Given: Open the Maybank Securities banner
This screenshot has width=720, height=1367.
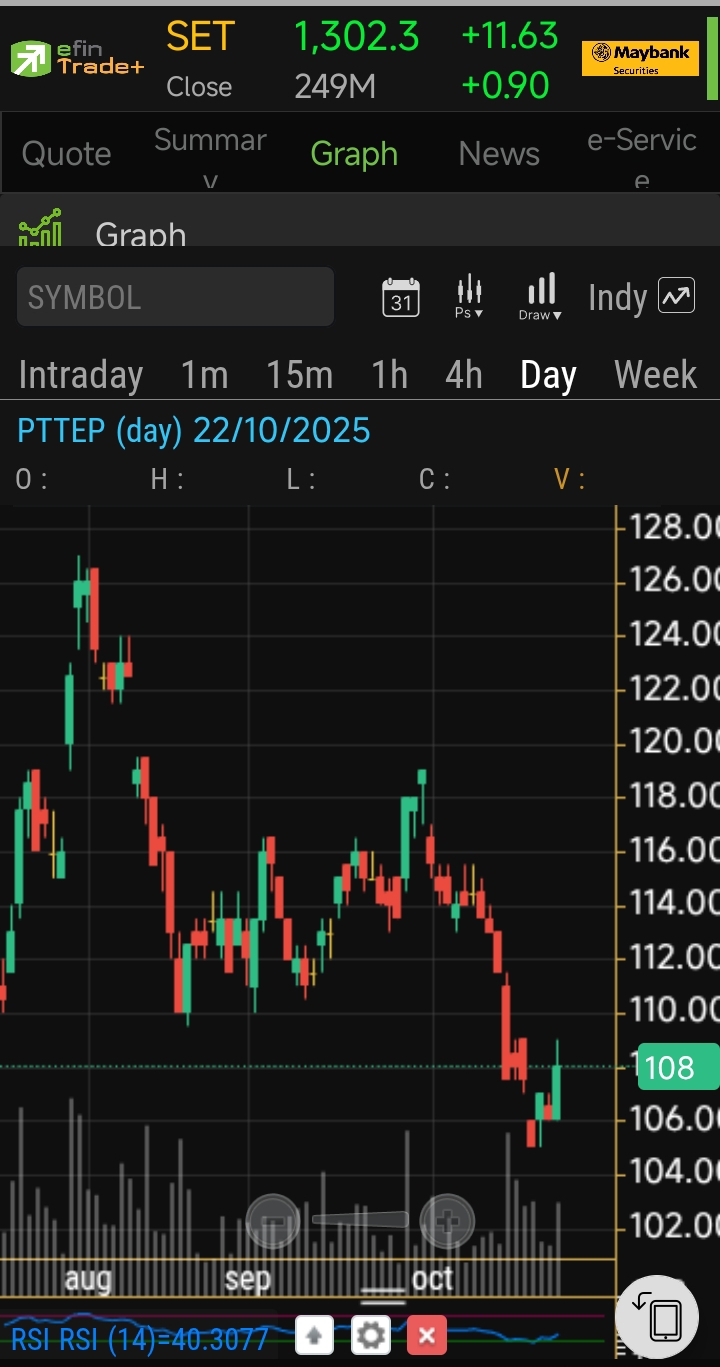Looking at the screenshot, I should pyautogui.click(x=640, y=59).
